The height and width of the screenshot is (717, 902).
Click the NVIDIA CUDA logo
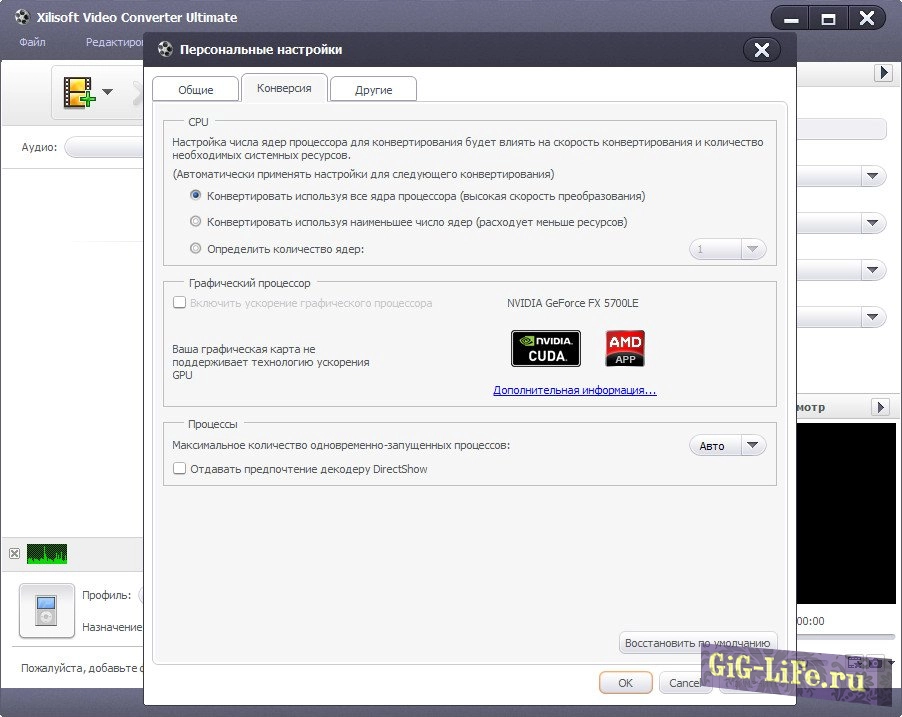pos(545,347)
